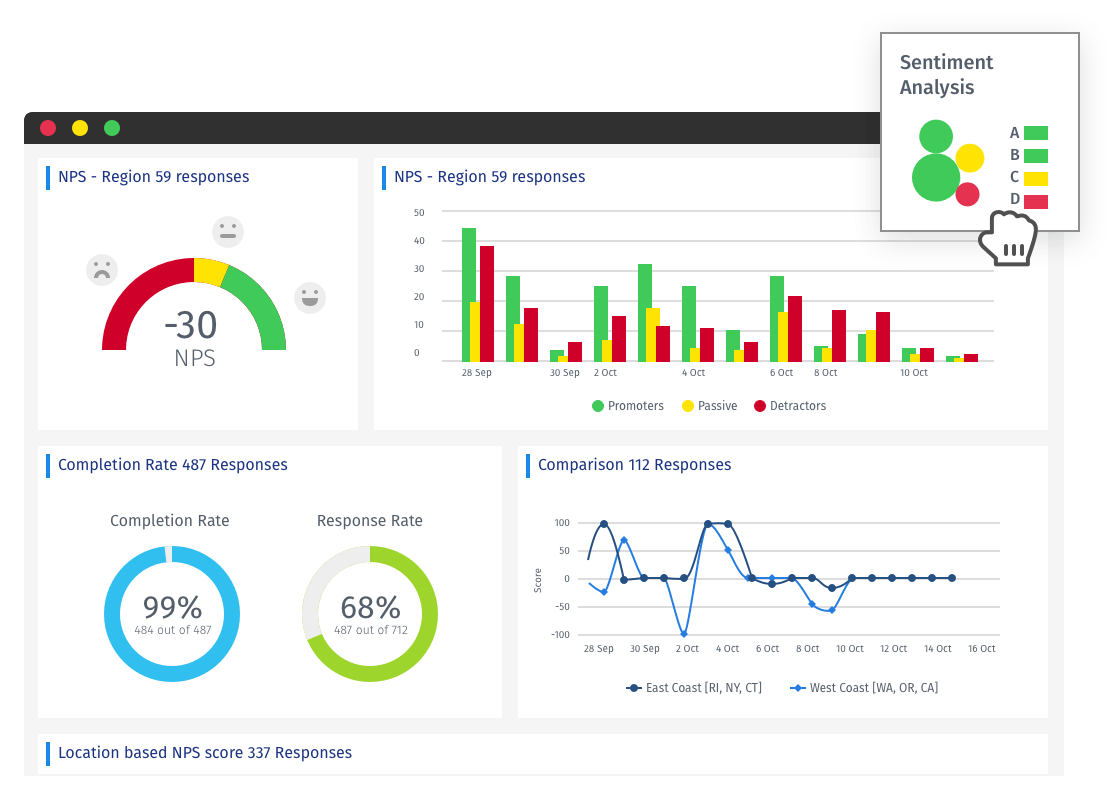Select the green swatch next to label A

tap(1036, 132)
